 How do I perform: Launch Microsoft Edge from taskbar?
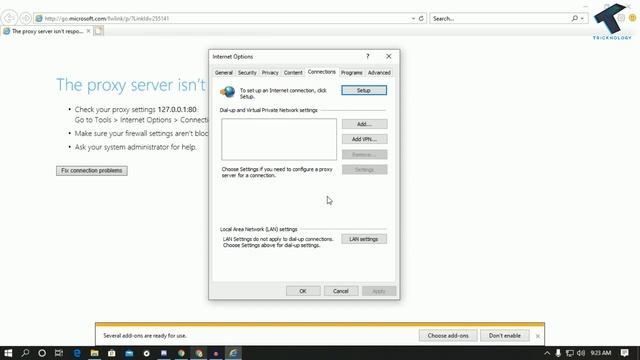click(x=77, y=353)
